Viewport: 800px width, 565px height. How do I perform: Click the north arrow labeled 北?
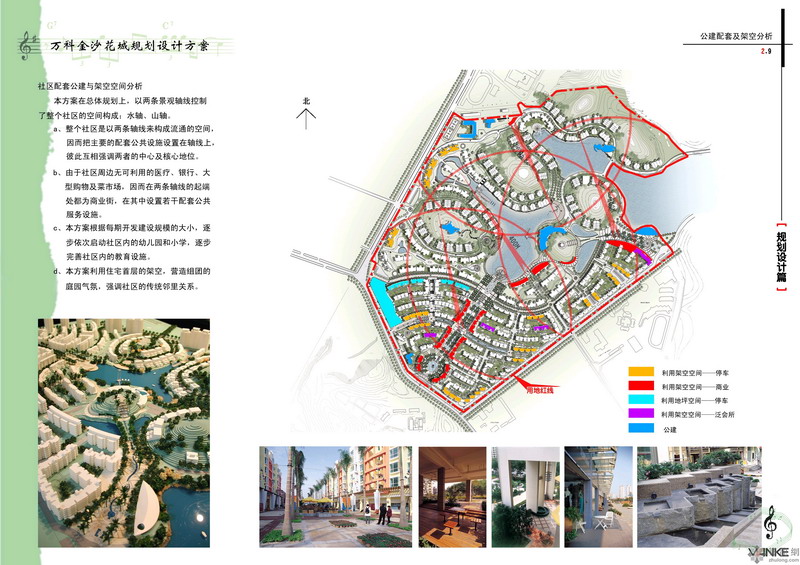[306, 113]
